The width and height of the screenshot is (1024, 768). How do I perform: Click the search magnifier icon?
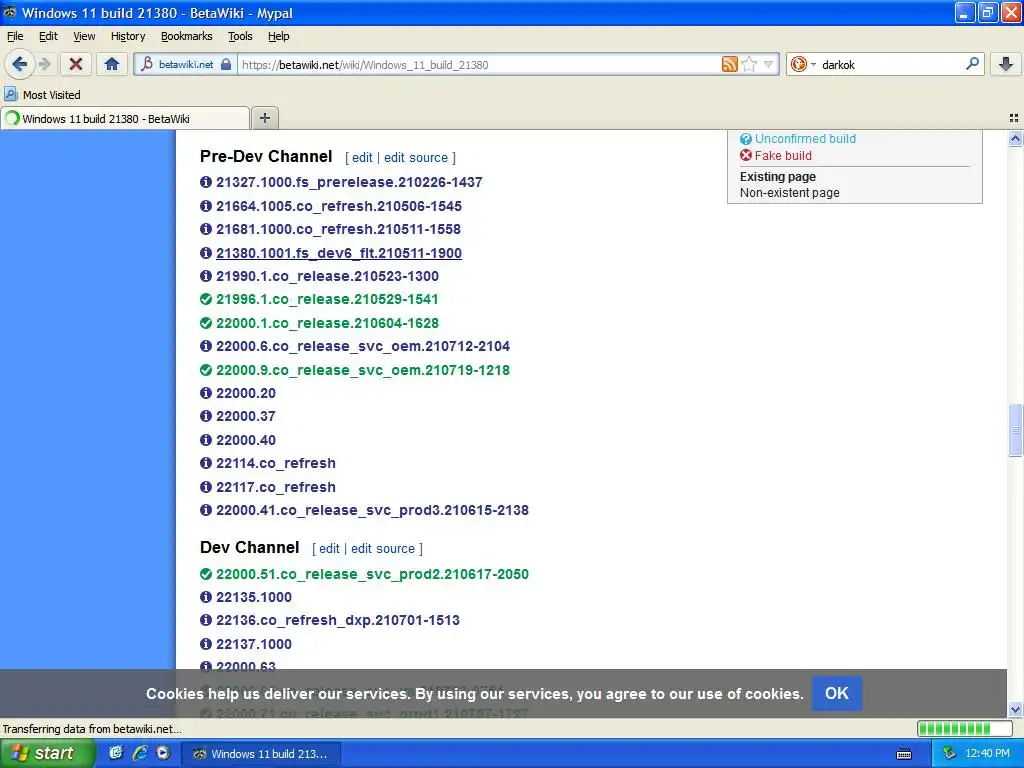(x=972, y=64)
